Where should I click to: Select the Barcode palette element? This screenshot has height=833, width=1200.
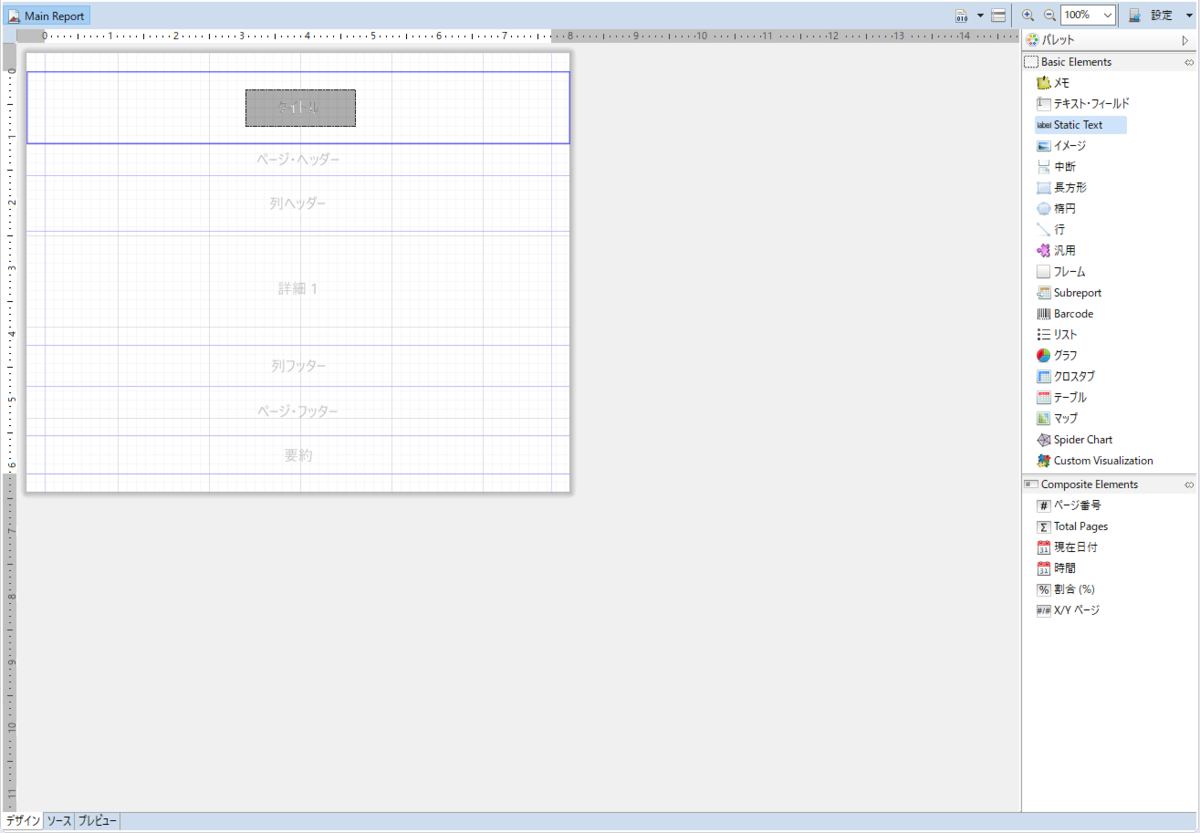click(1066, 314)
